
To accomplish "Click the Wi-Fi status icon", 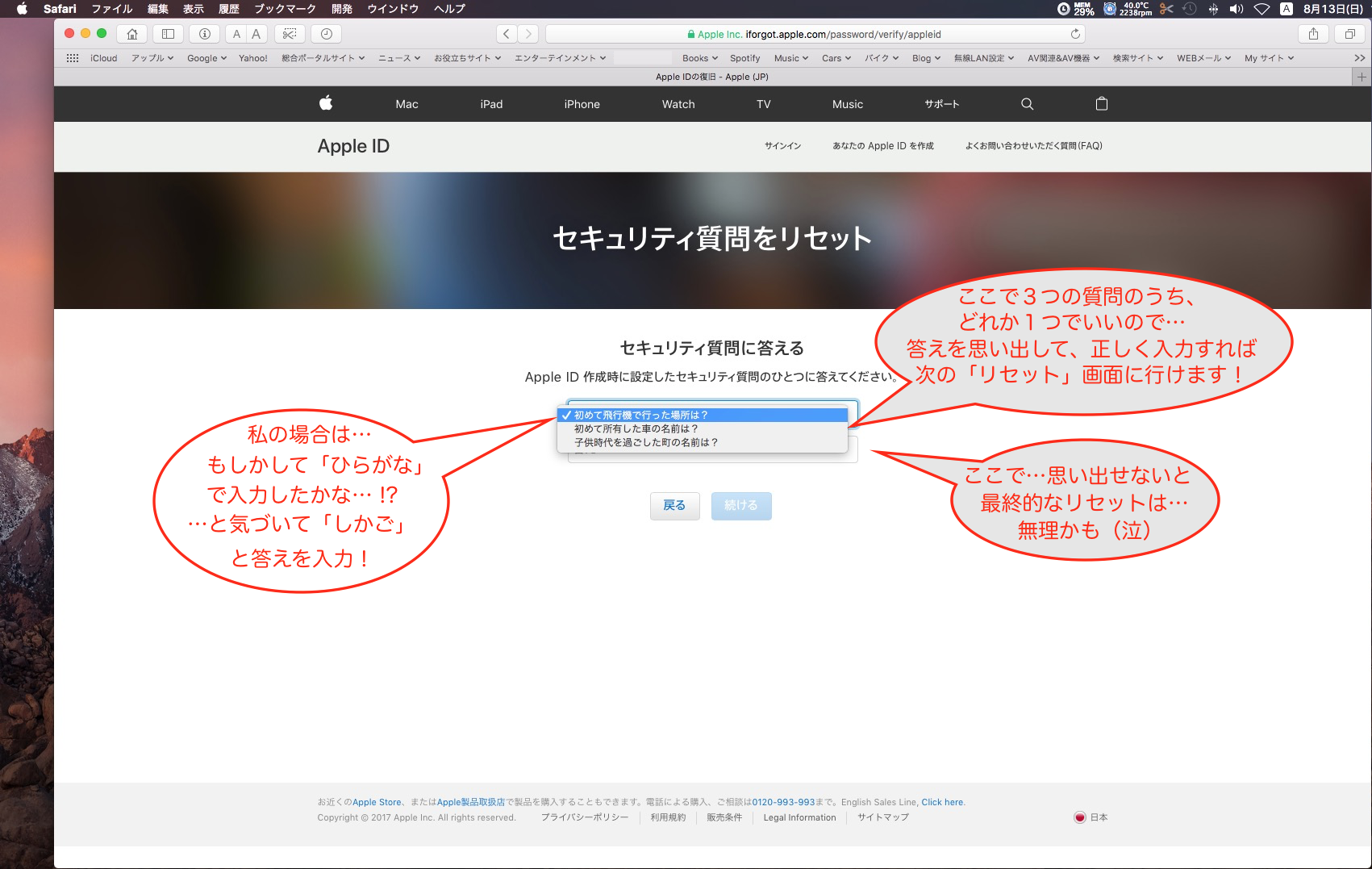I will pyautogui.click(x=1262, y=9).
